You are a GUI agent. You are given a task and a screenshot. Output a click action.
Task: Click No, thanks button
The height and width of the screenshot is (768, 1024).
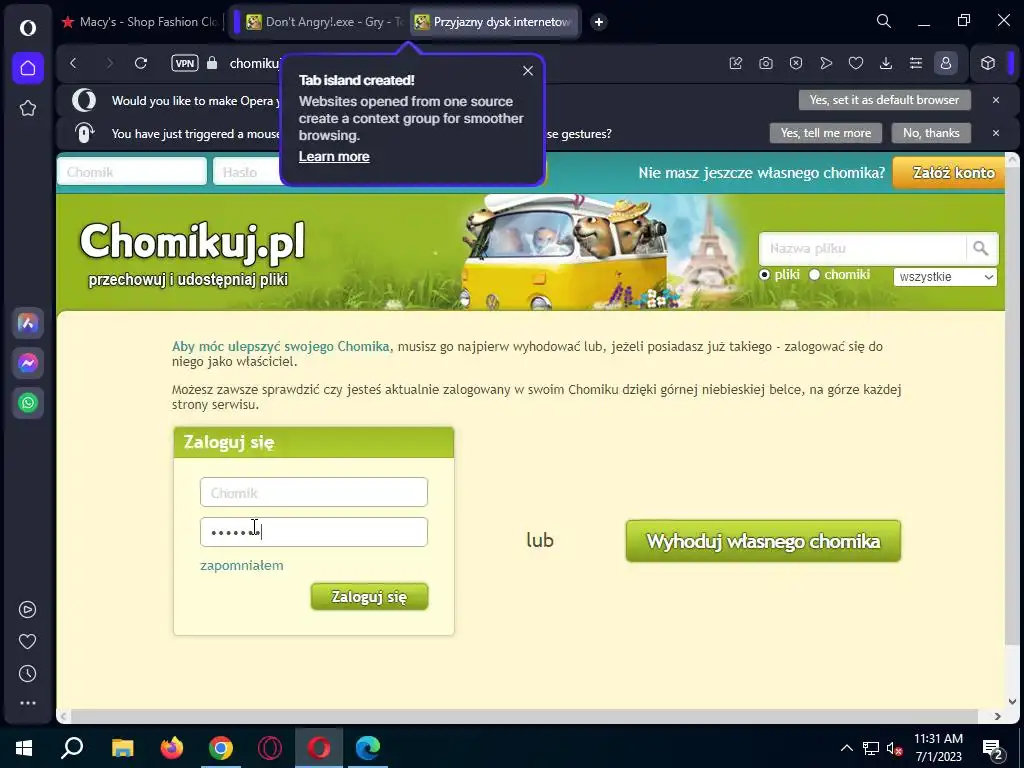click(x=931, y=133)
